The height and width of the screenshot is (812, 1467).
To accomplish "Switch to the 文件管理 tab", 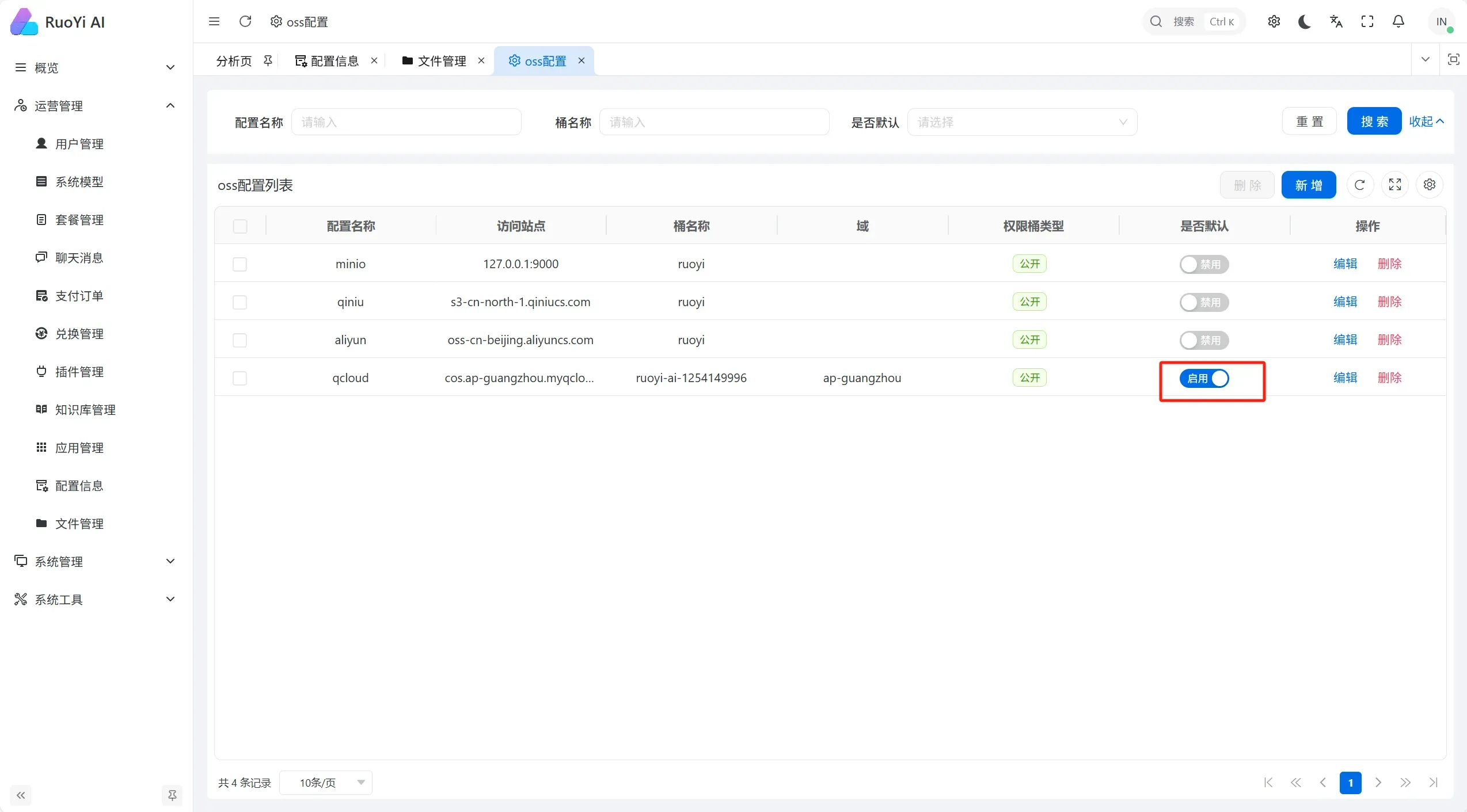I will [x=441, y=61].
